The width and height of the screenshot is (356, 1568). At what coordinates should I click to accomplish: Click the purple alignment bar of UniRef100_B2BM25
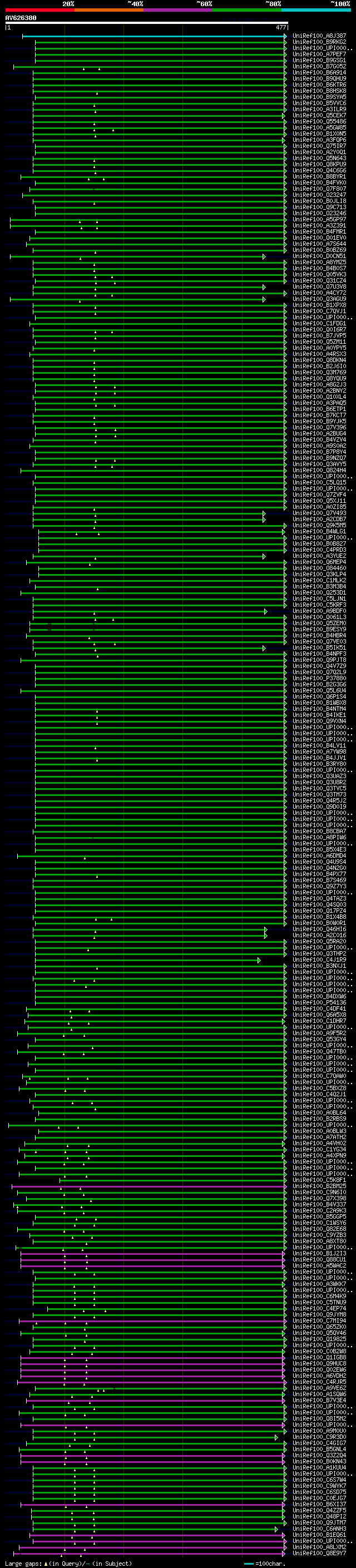click(149, 1186)
